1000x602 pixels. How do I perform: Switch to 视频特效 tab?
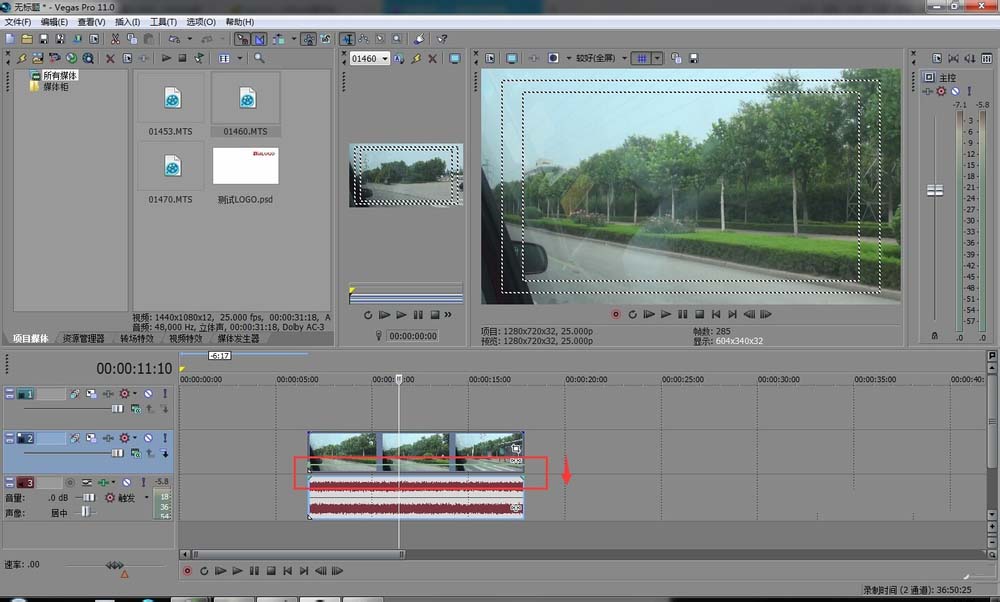tap(186, 339)
